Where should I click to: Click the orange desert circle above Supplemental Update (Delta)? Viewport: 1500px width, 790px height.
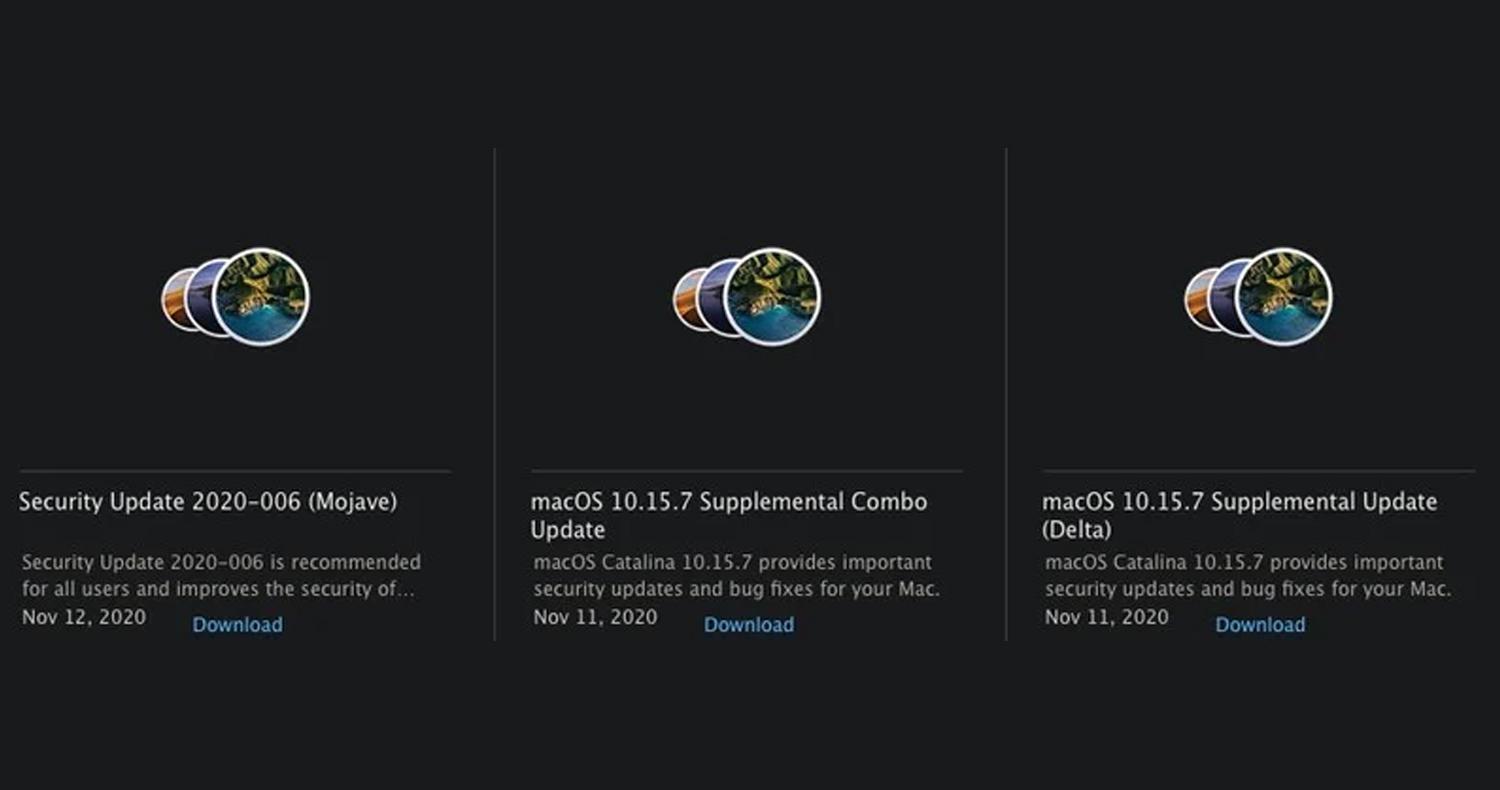pyautogui.click(x=1195, y=299)
